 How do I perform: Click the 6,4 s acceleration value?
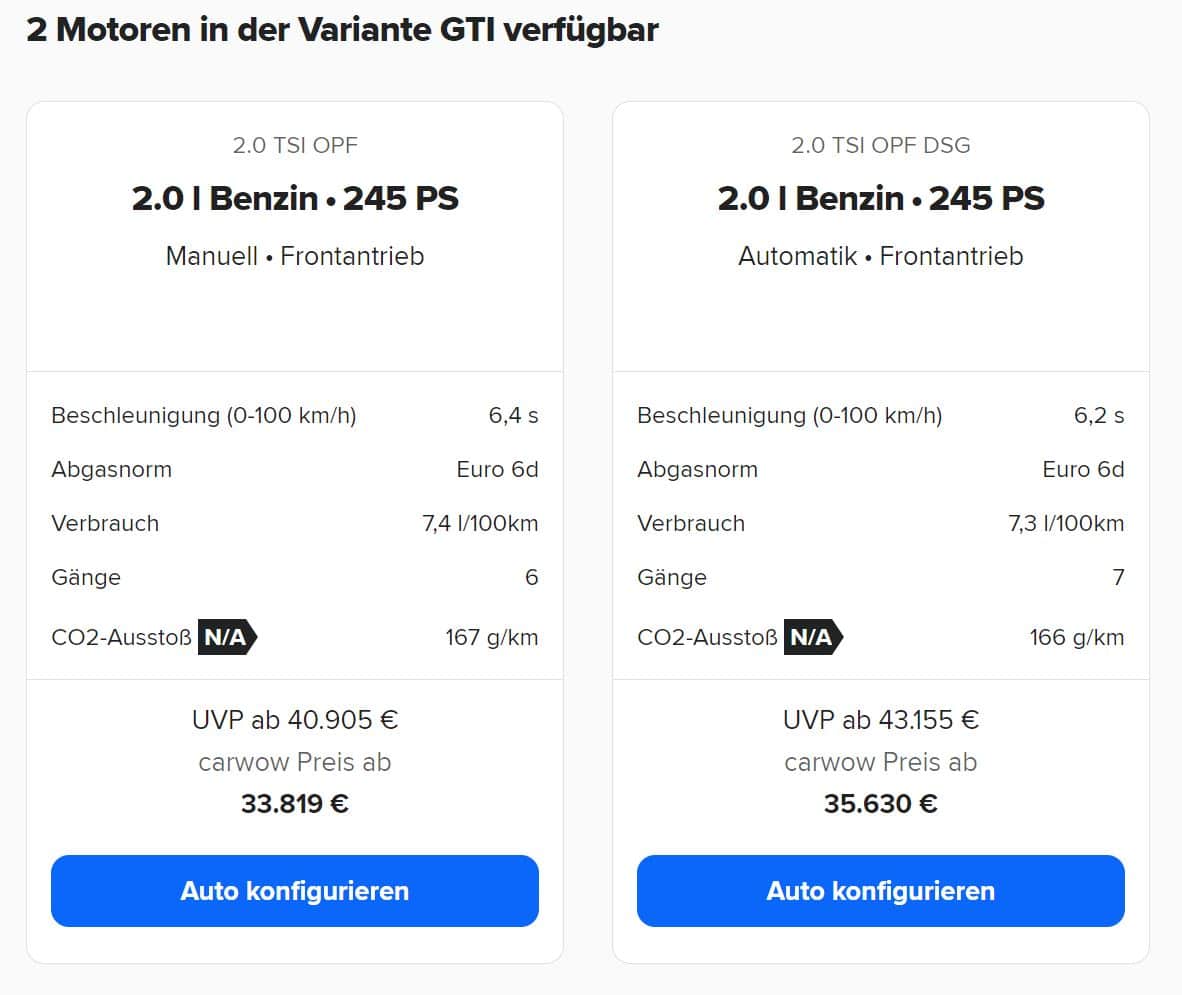click(x=513, y=415)
